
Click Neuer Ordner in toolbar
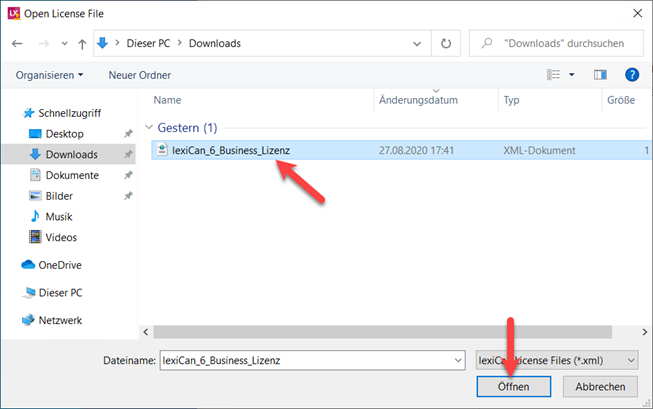(139, 75)
